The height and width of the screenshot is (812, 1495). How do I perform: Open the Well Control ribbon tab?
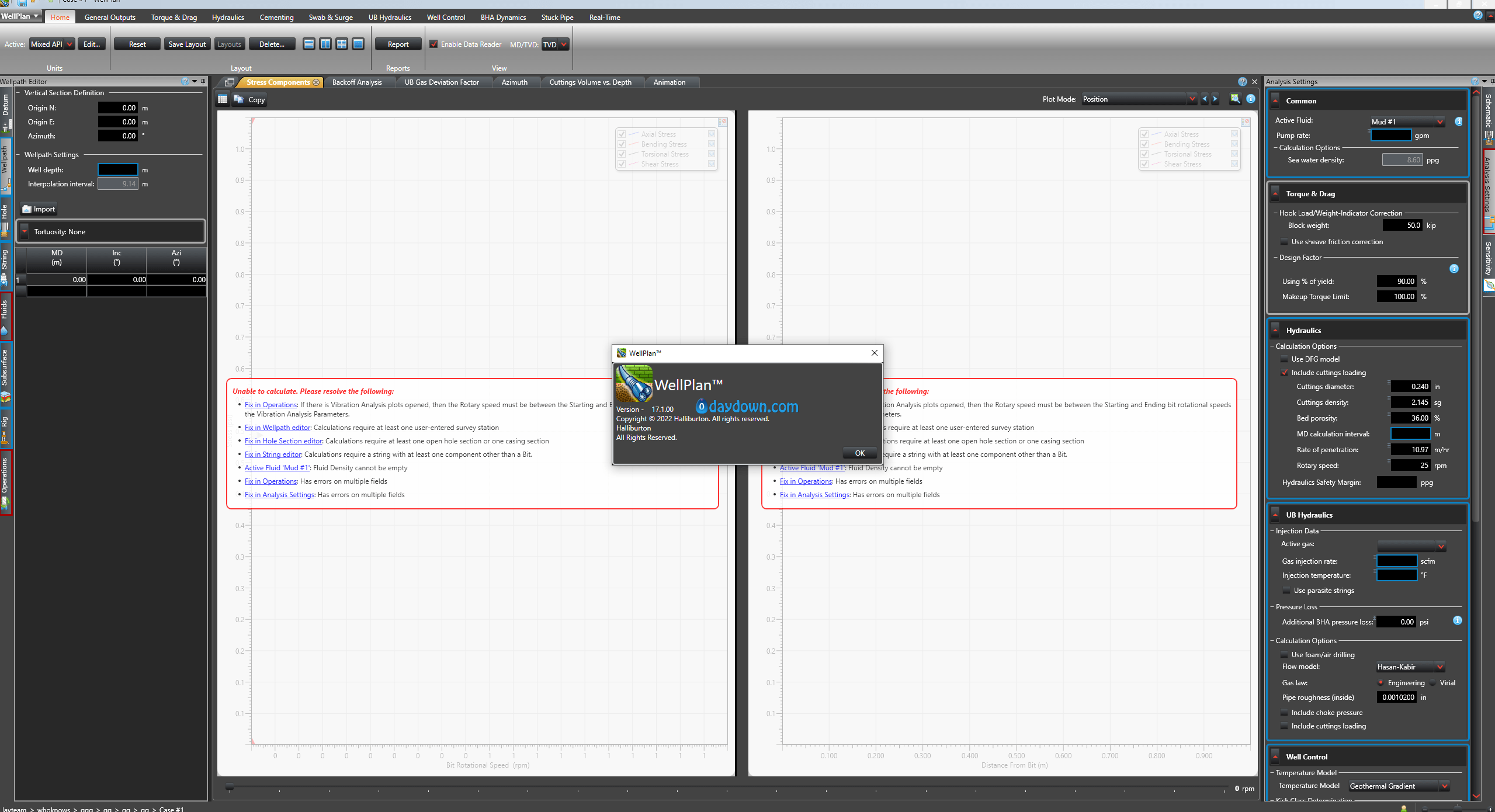tap(446, 18)
